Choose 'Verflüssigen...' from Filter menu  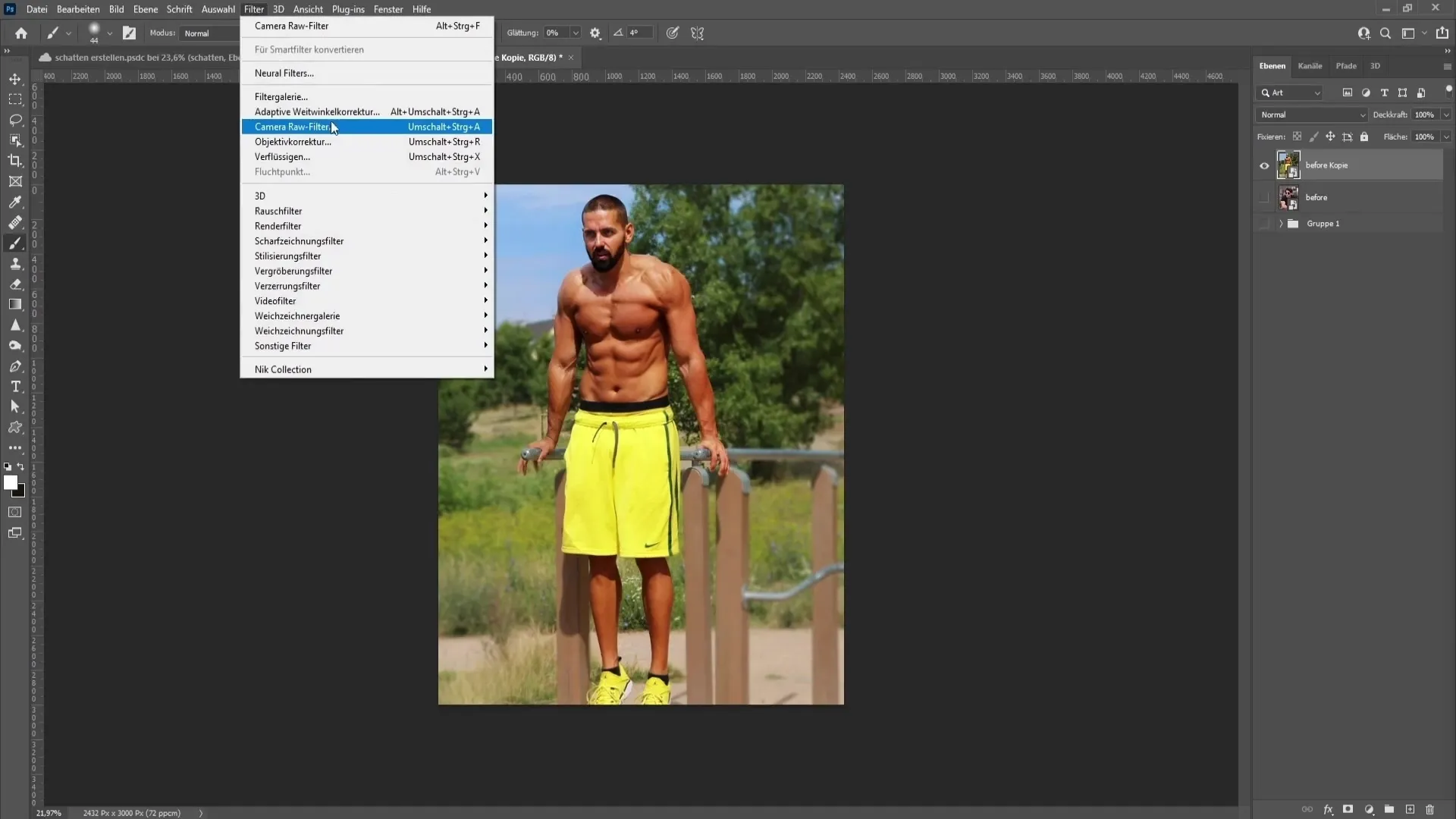367,157
